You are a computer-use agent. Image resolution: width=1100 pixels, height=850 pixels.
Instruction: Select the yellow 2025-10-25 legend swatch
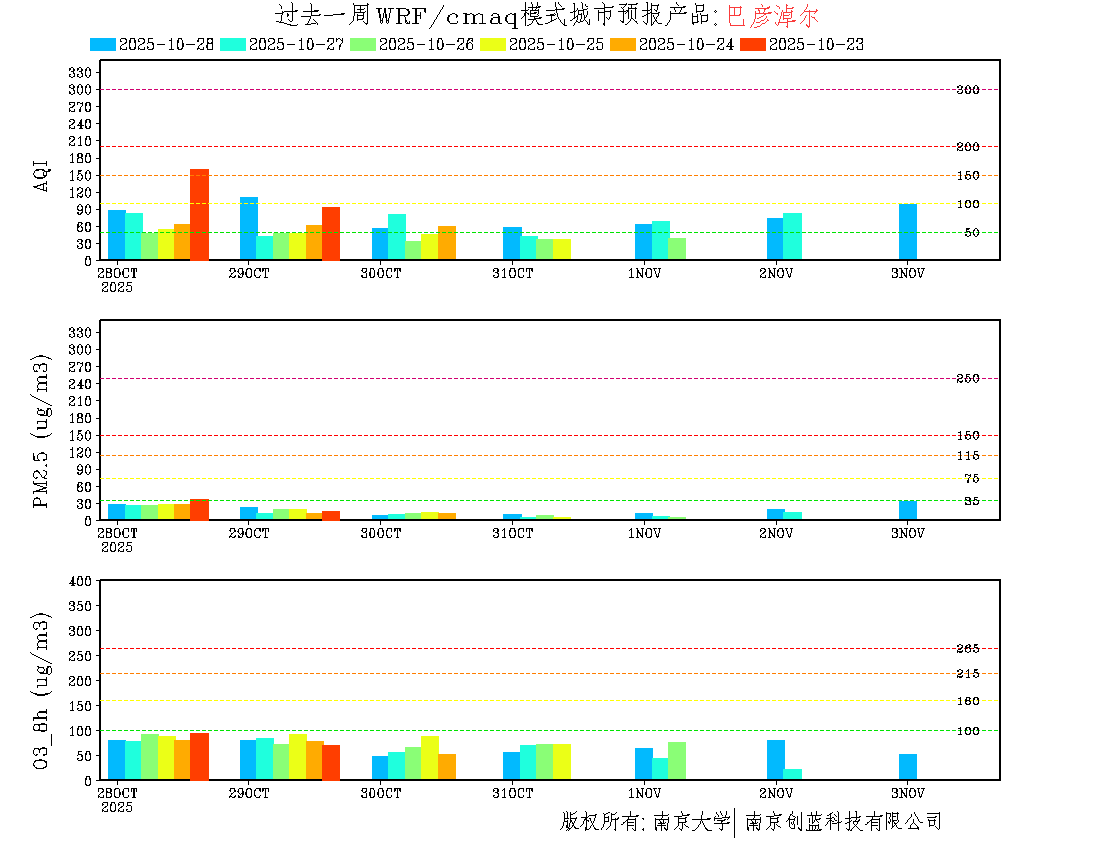click(x=493, y=44)
